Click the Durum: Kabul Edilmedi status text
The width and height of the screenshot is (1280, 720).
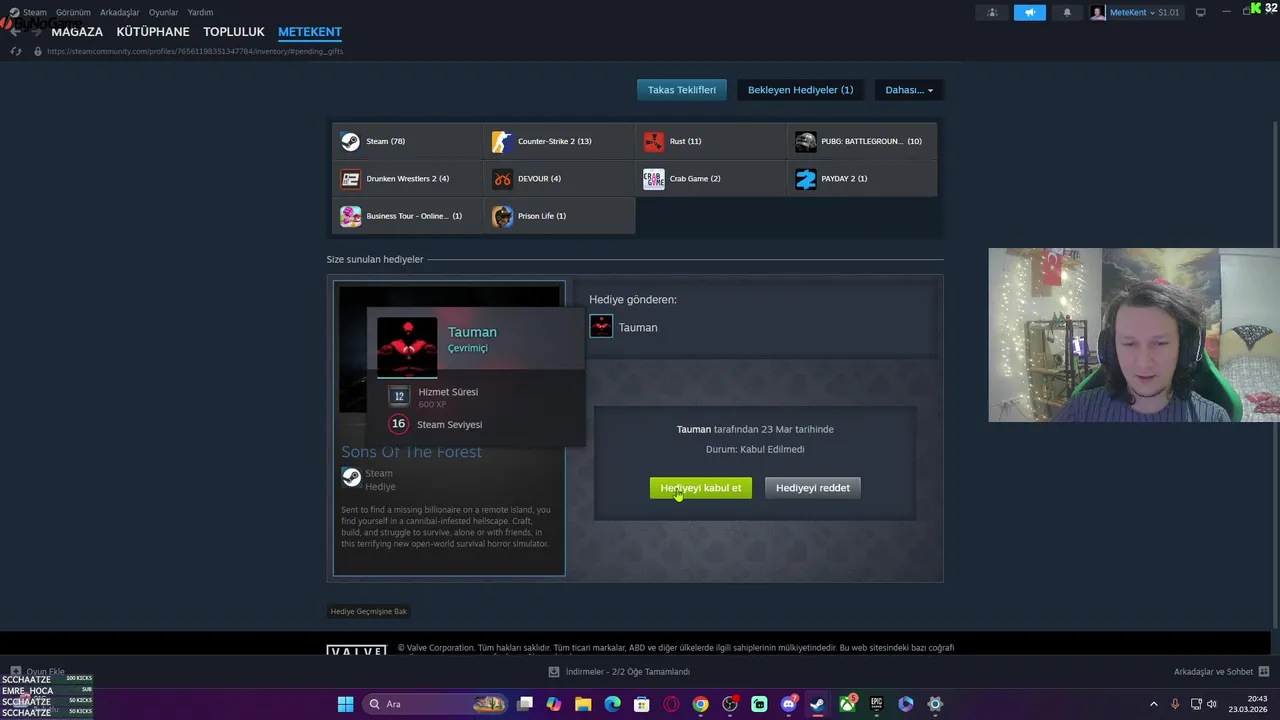click(755, 449)
